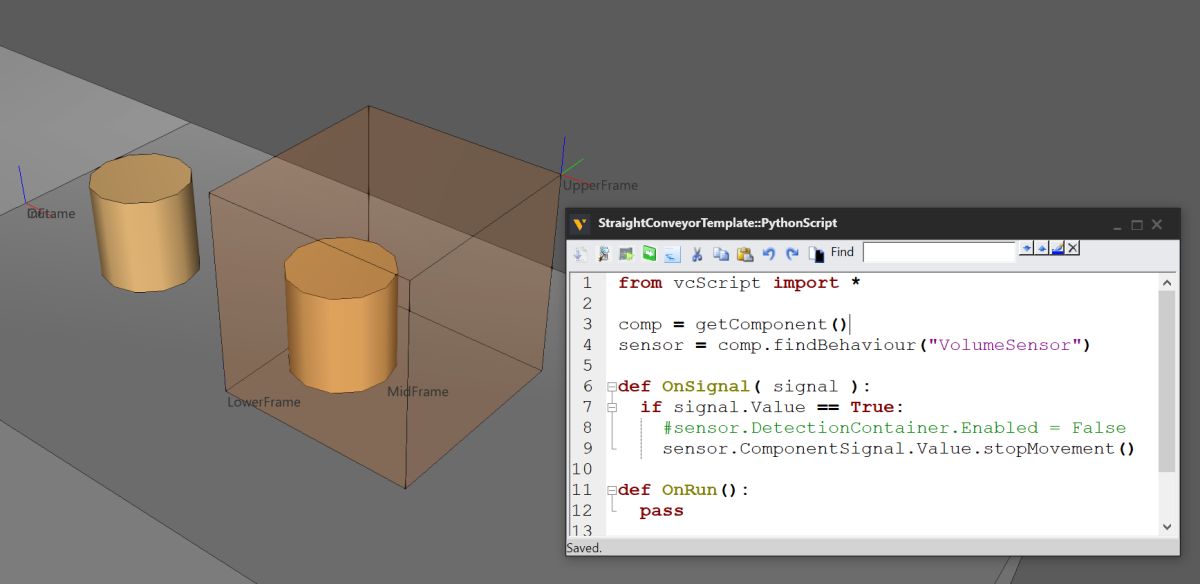Viewport: 1200px width, 584px height.
Task: Collapse the OnSignal function fold marker
Action: tap(612, 386)
